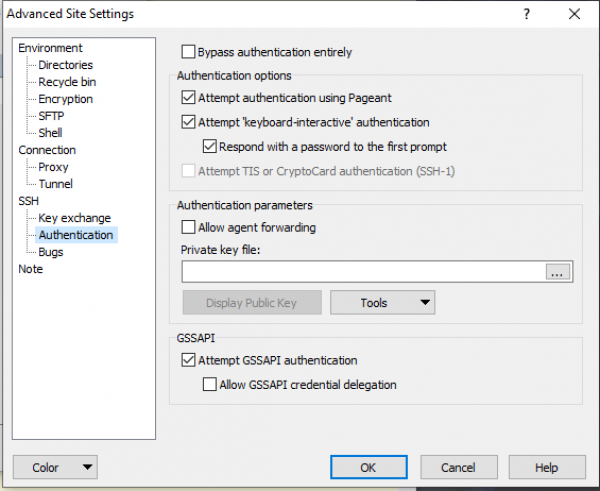Toggle Respond with a password to first prompt
Viewport: 600px width, 491px height.
point(209,147)
